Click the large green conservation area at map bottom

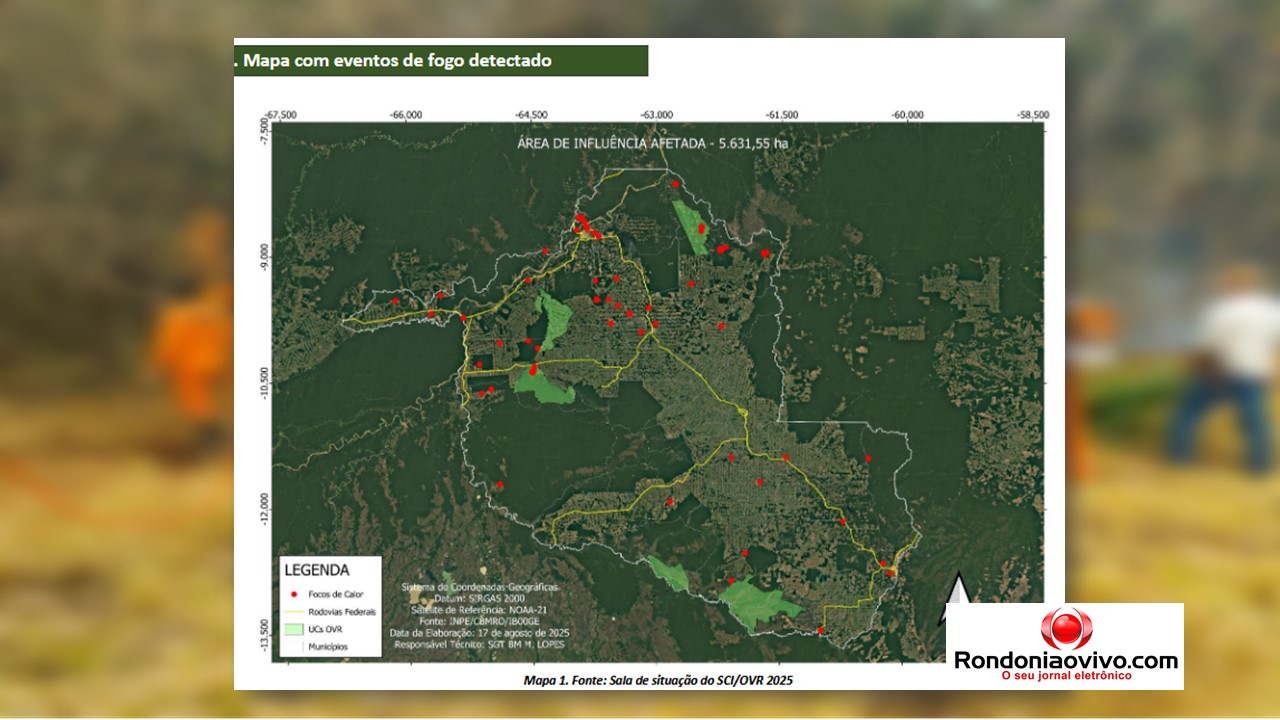click(x=758, y=602)
